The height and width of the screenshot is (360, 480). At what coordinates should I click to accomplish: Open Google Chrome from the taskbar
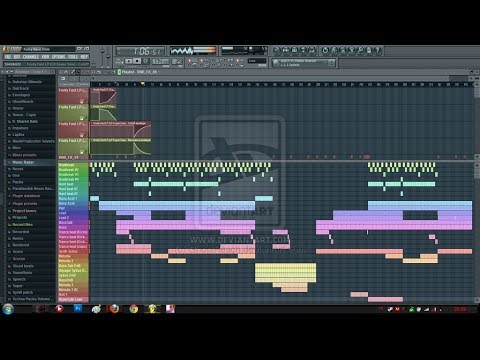pos(134,309)
